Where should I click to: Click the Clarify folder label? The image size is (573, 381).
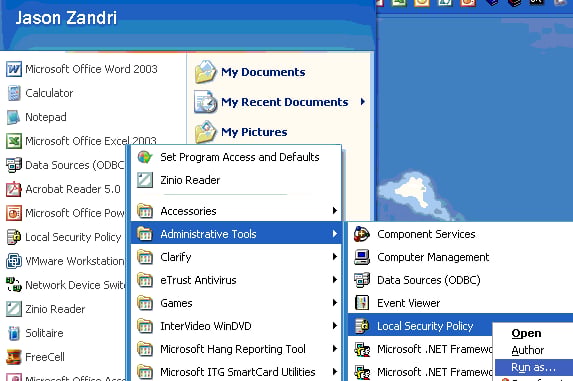tap(176, 257)
